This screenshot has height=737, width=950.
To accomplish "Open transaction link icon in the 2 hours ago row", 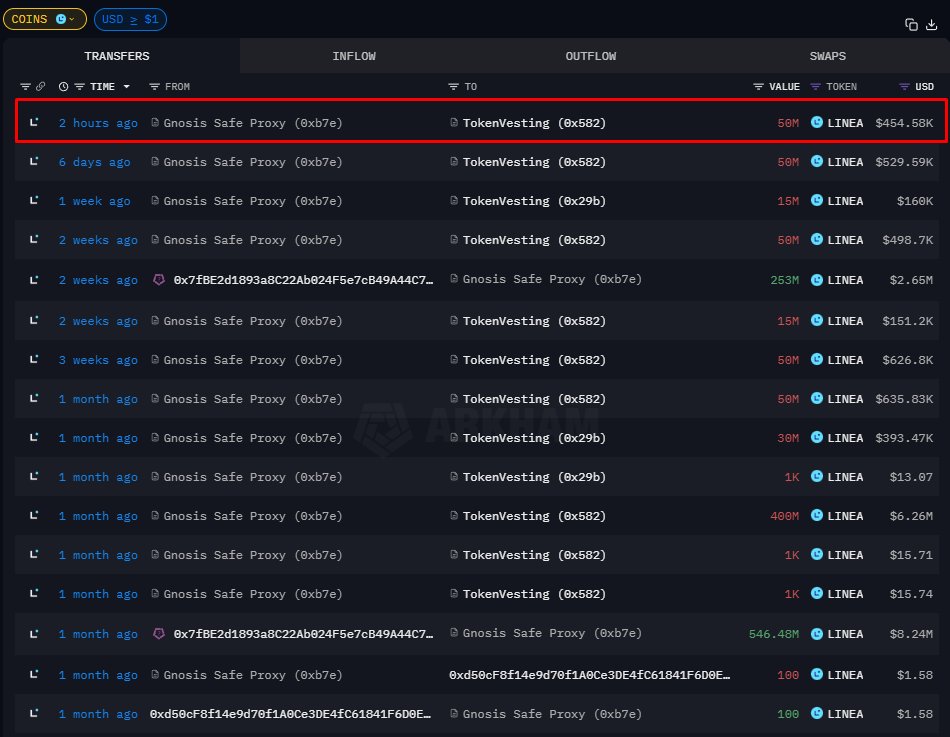I will tap(34, 122).
